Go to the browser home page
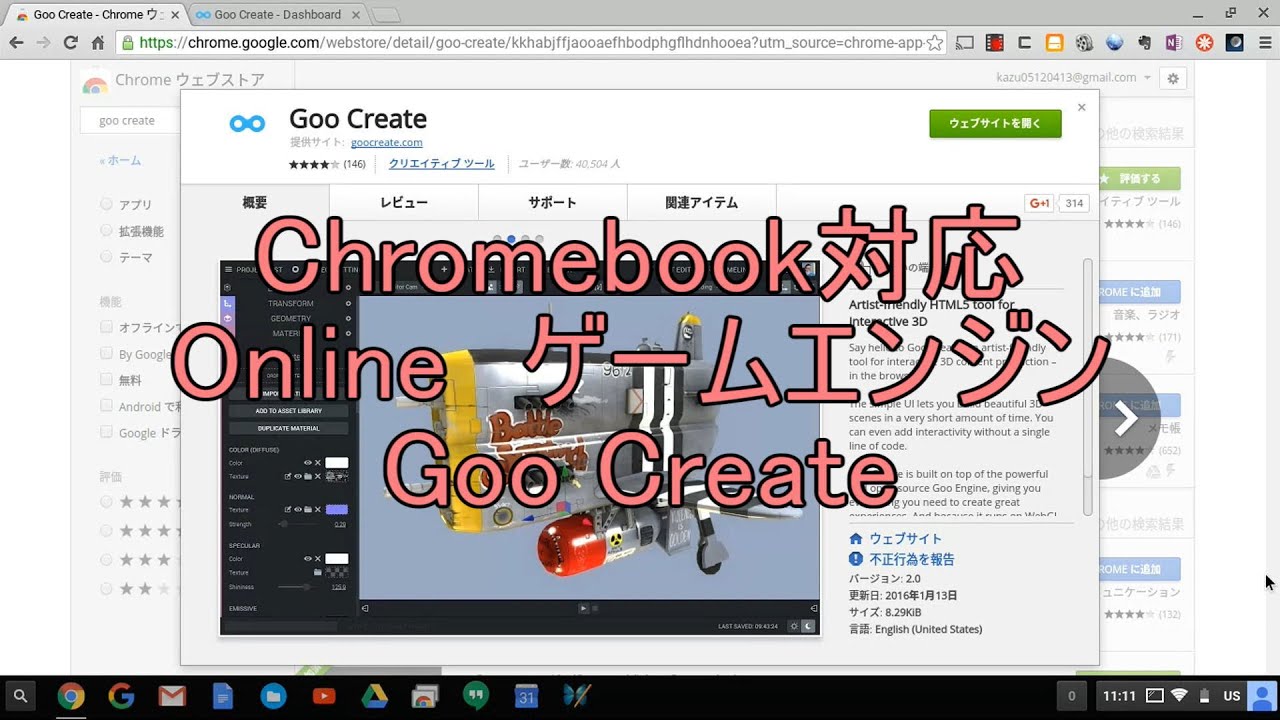Image resolution: width=1280 pixels, height=720 pixels. pos(97,43)
